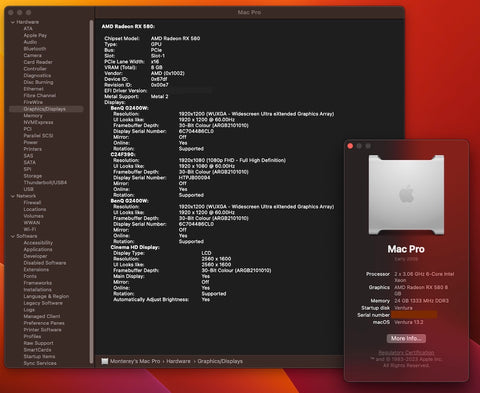
Task: Select Fonts in the sidebar
Action: [x=30, y=276]
